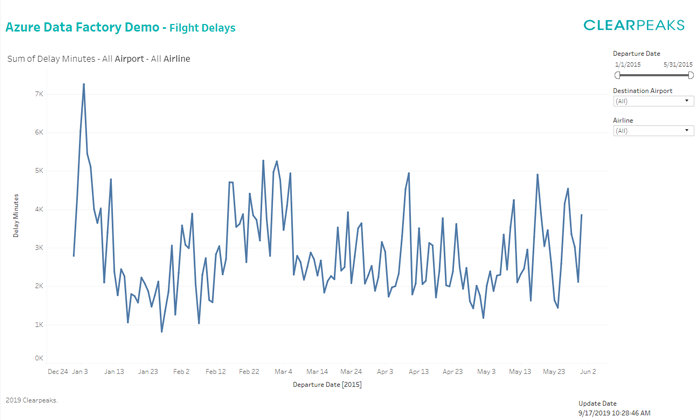
Task: Click the Apr 3 x-axis tick label
Action: pos(385,371)
